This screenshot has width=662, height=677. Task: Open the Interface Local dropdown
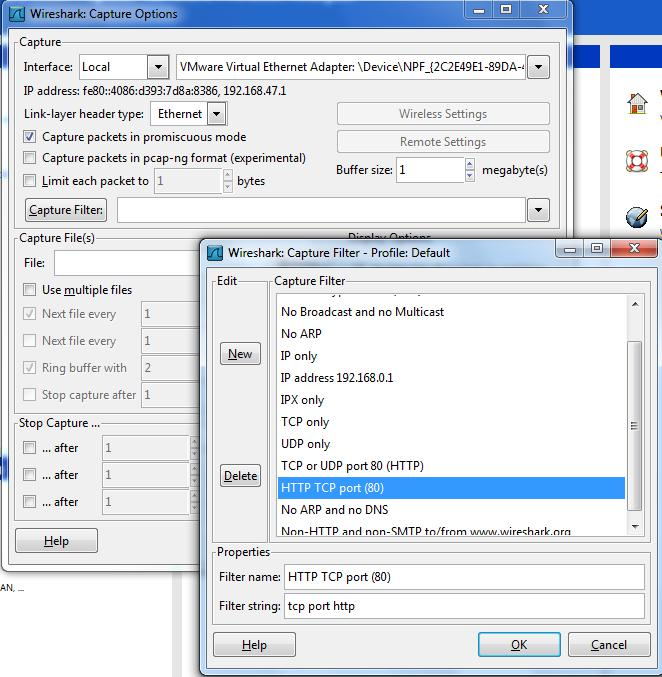coord(158,67)
